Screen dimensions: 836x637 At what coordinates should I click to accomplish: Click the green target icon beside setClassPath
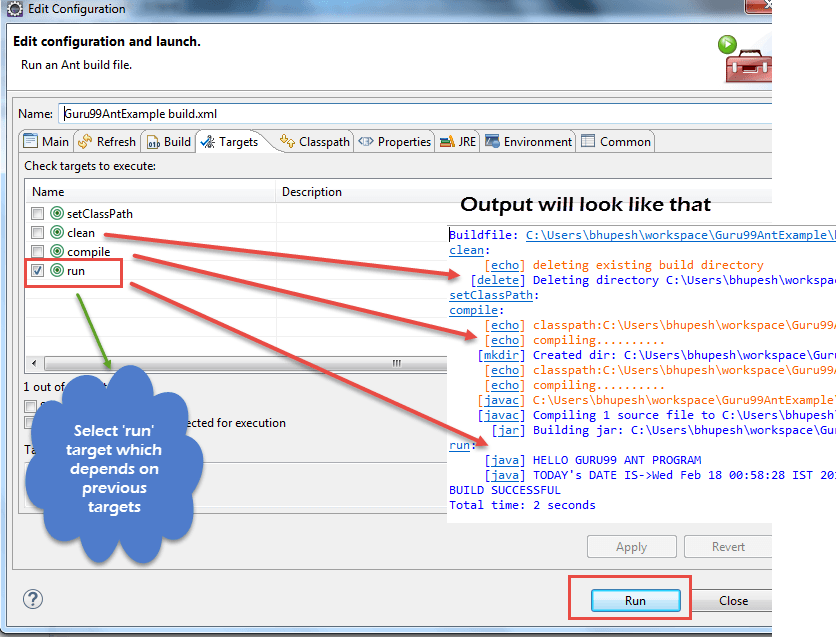(x=57, y=214)
